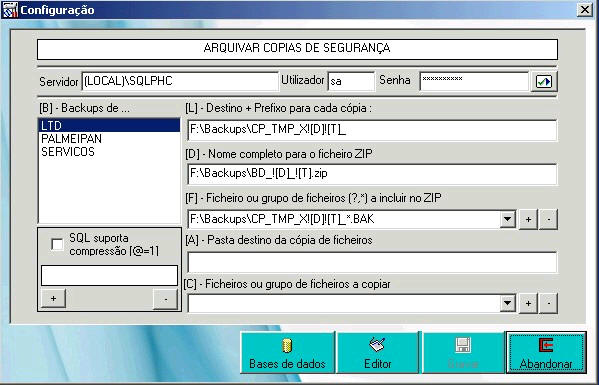Add a file group to ZIP with plus button

click(x=528, y=219)
